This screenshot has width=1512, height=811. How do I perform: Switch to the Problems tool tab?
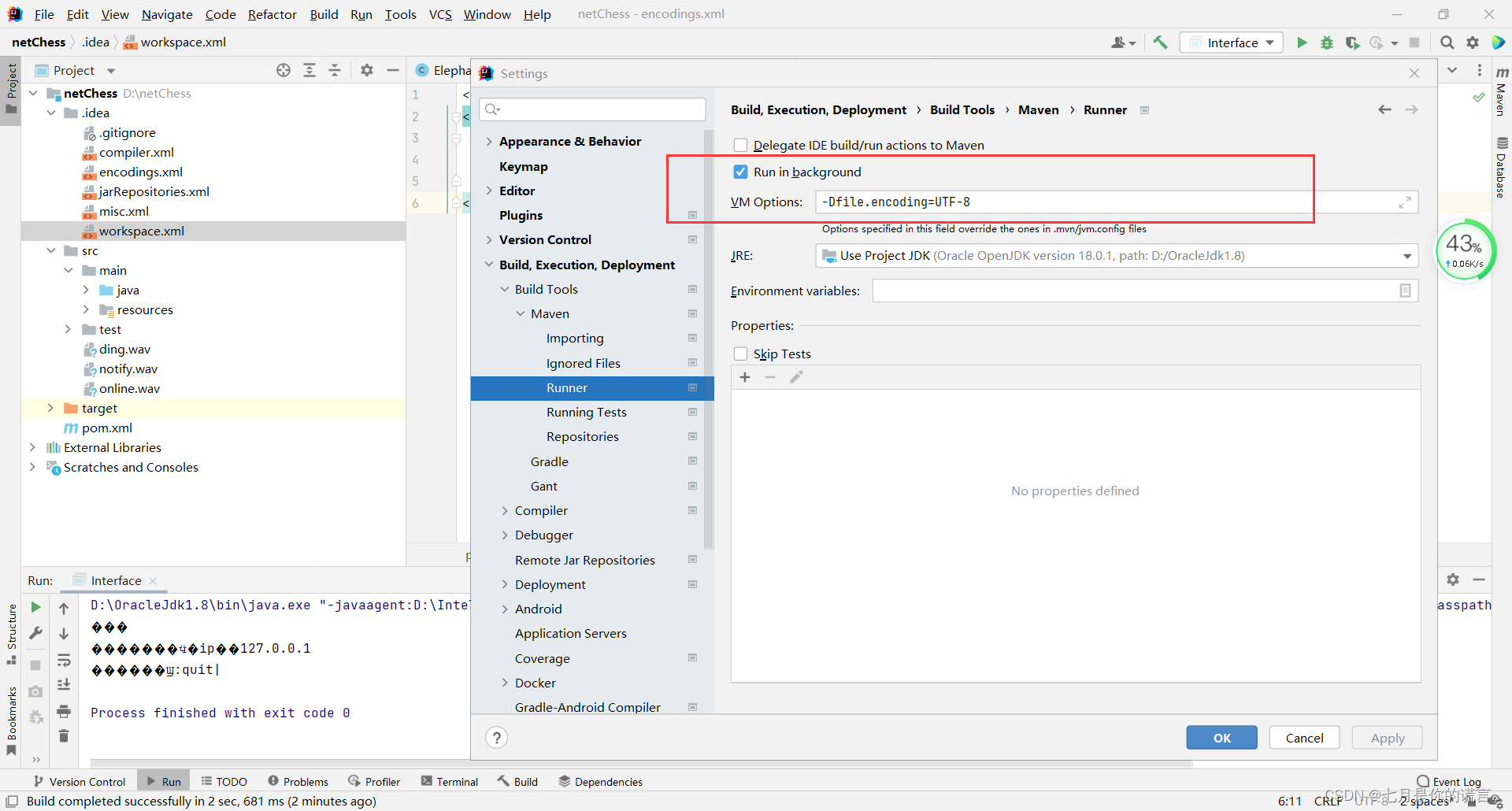pos(298,781)
